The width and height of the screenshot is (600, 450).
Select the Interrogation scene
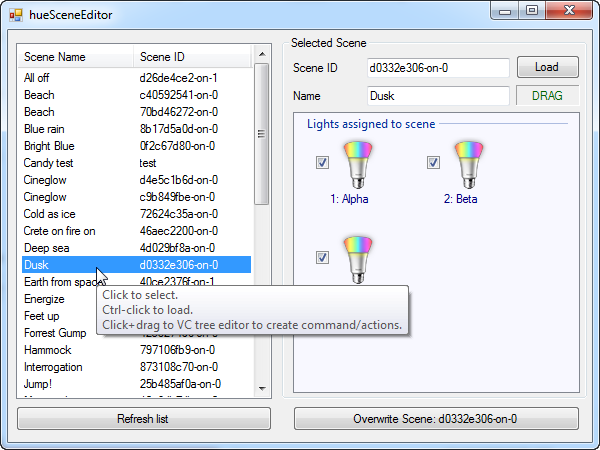pos(136,367)
